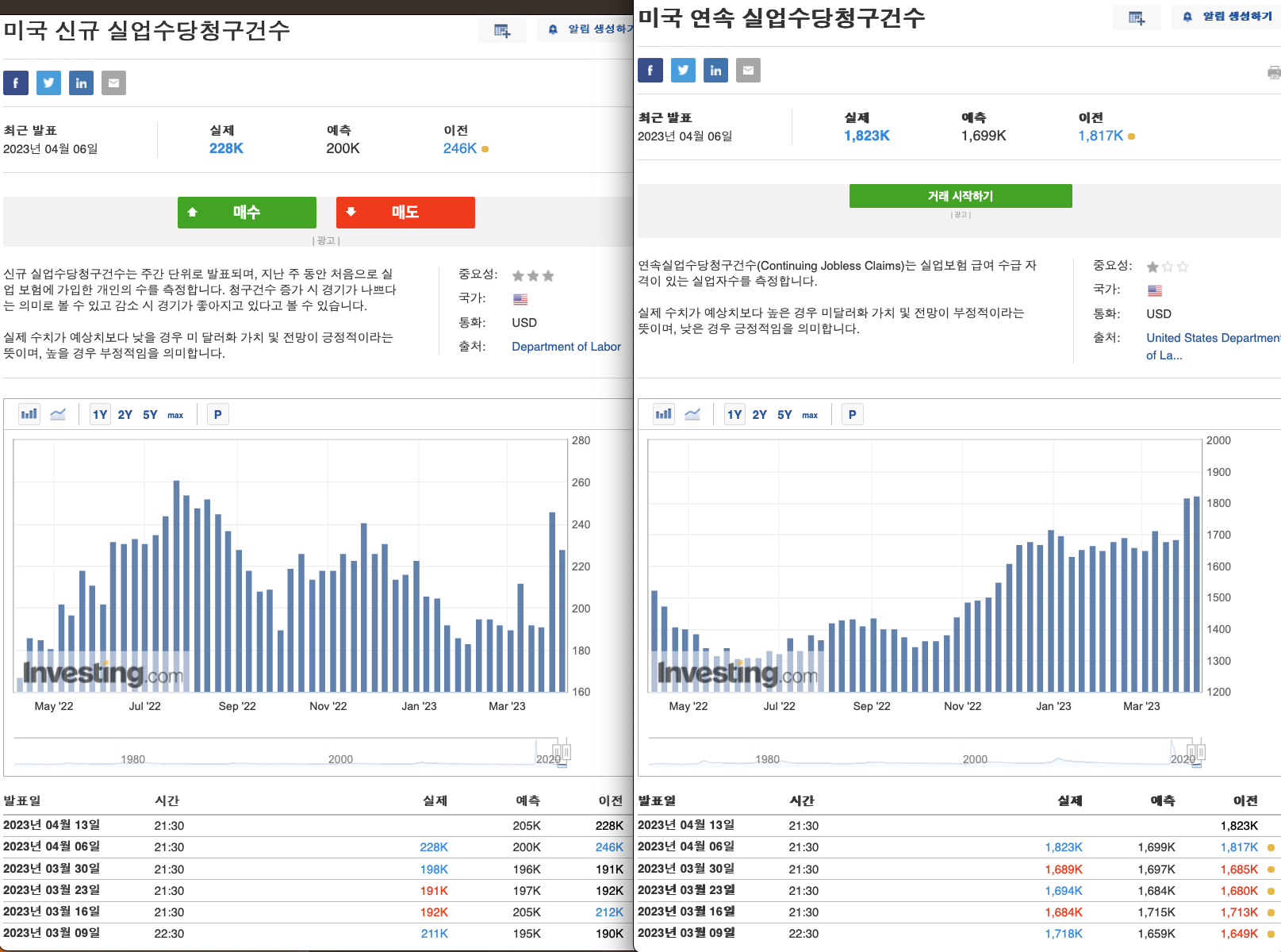The width and height of the screenshot is (1281, 952).
Task: Select 2Y range on left chart
Action: (125, 414)
